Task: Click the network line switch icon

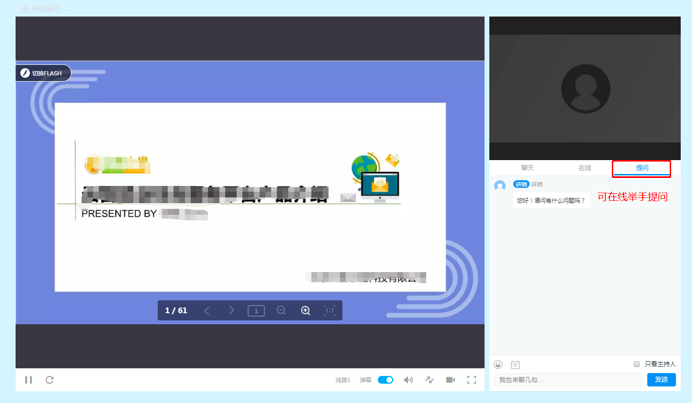Action: click(x=429, y=380)
